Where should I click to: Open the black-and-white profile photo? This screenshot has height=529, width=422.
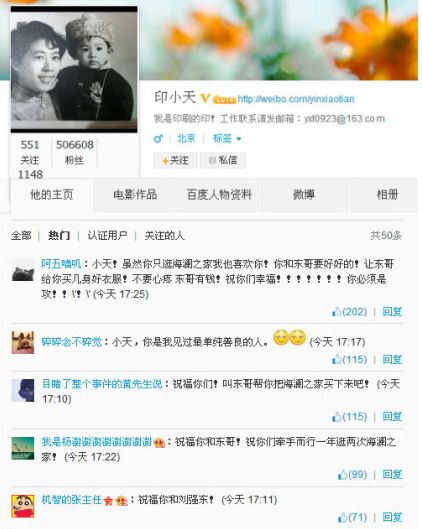pos(74,69)
